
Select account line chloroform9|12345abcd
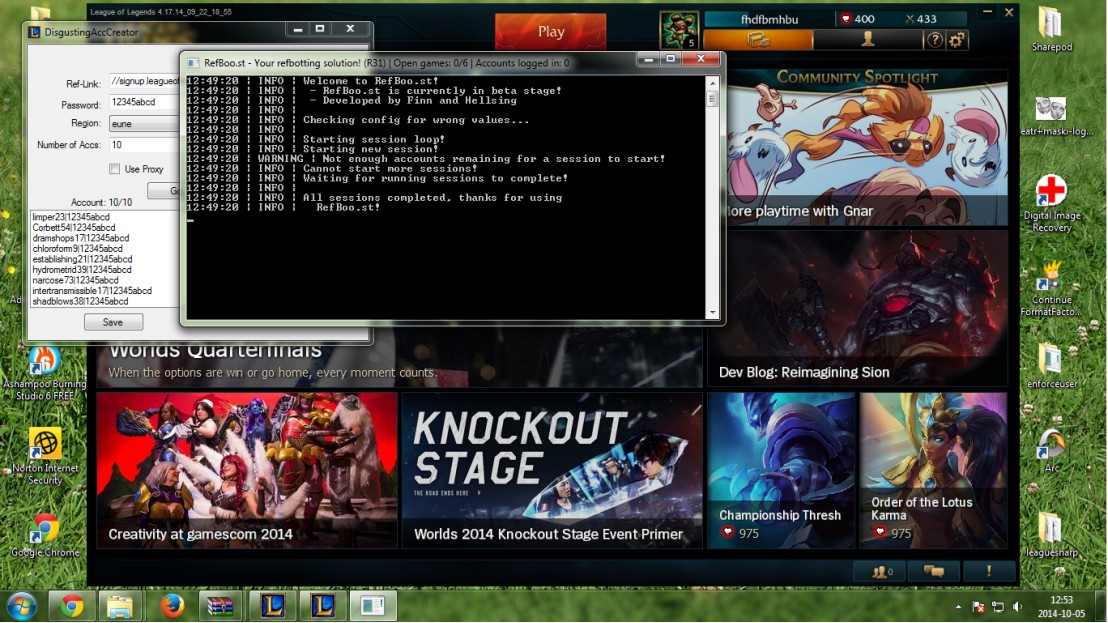point(77,249)
